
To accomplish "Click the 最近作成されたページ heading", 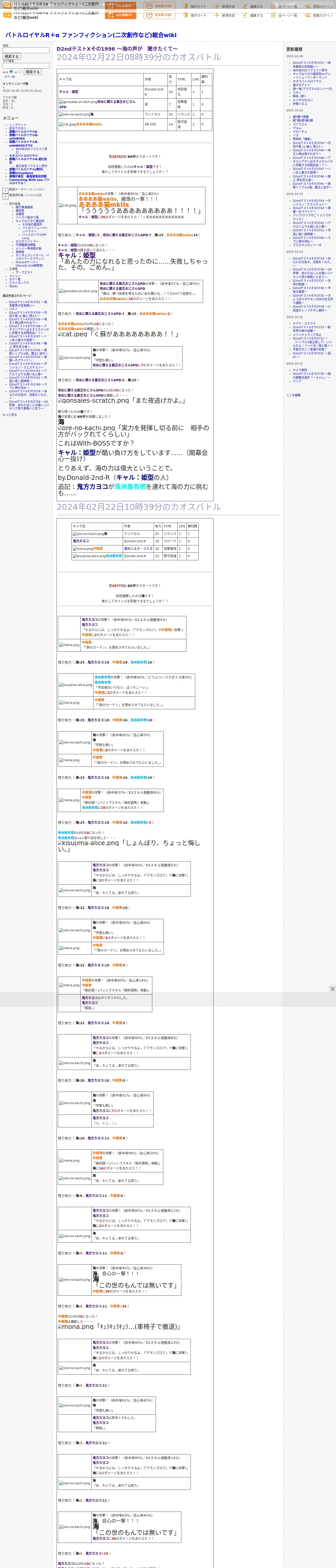I will pyautogui.click(x=16, y=296).
